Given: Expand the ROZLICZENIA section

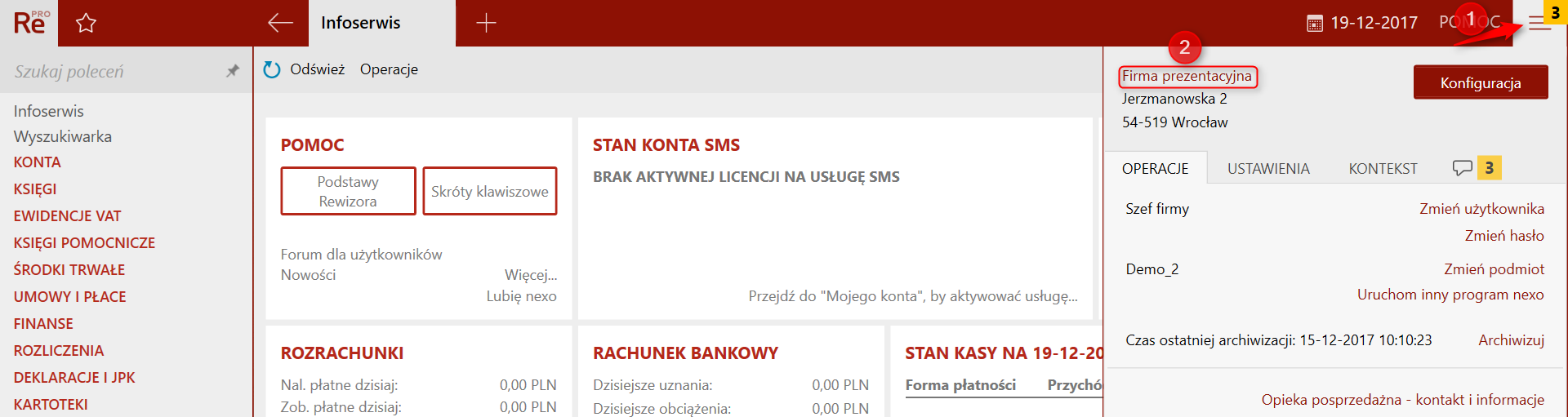Looking at the screenshot, I should (59, 351).
